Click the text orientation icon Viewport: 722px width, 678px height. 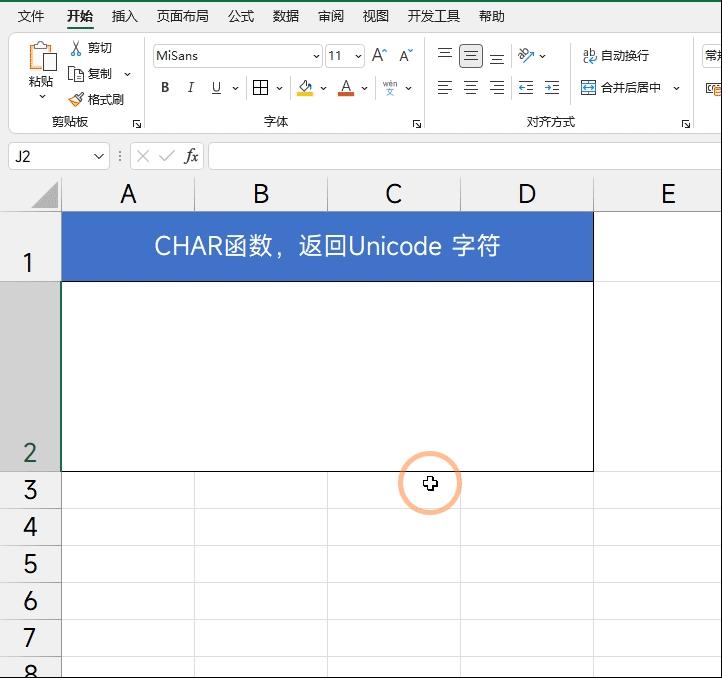point(526,56)
